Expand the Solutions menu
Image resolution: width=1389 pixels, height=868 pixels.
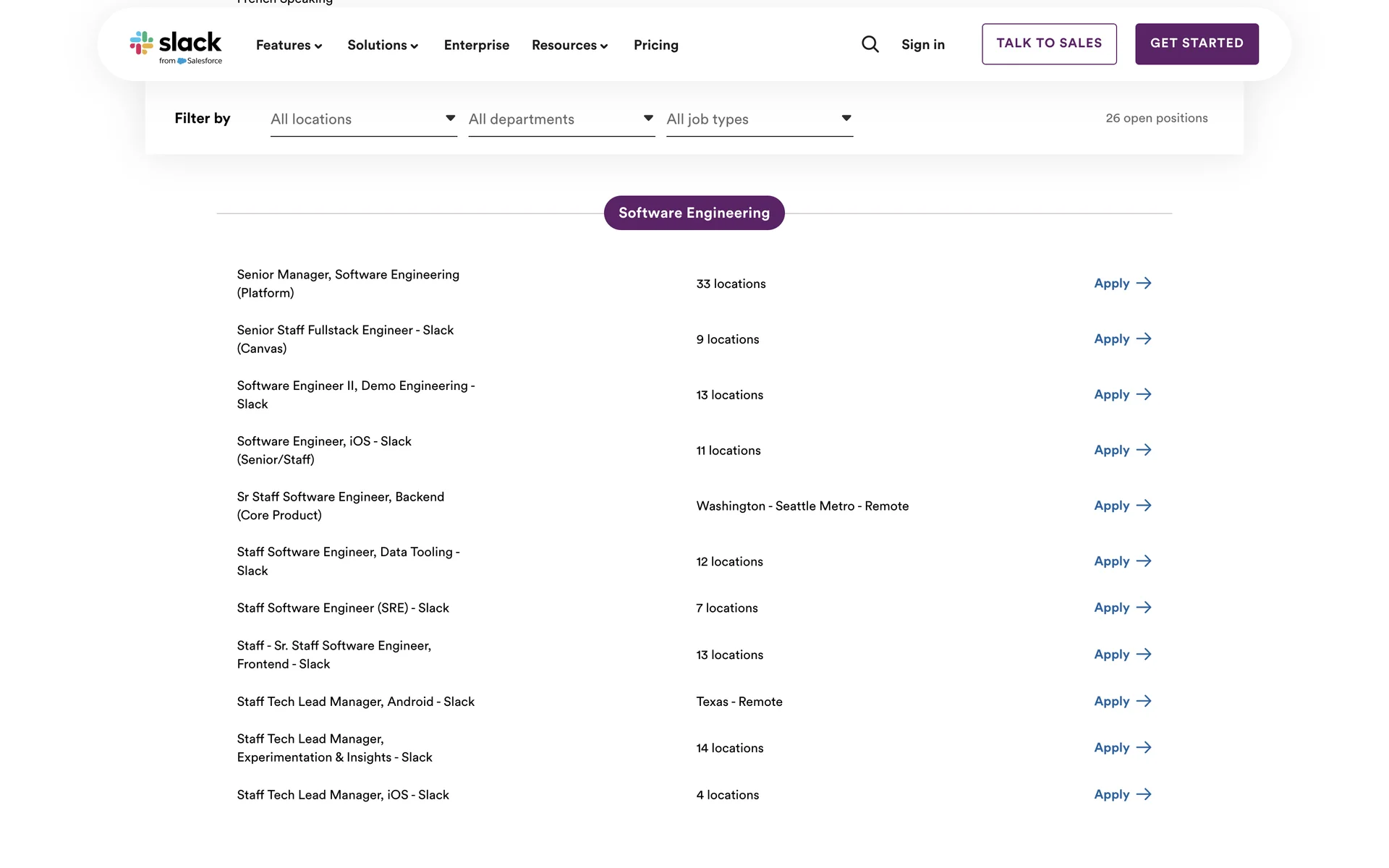[383, 46]
